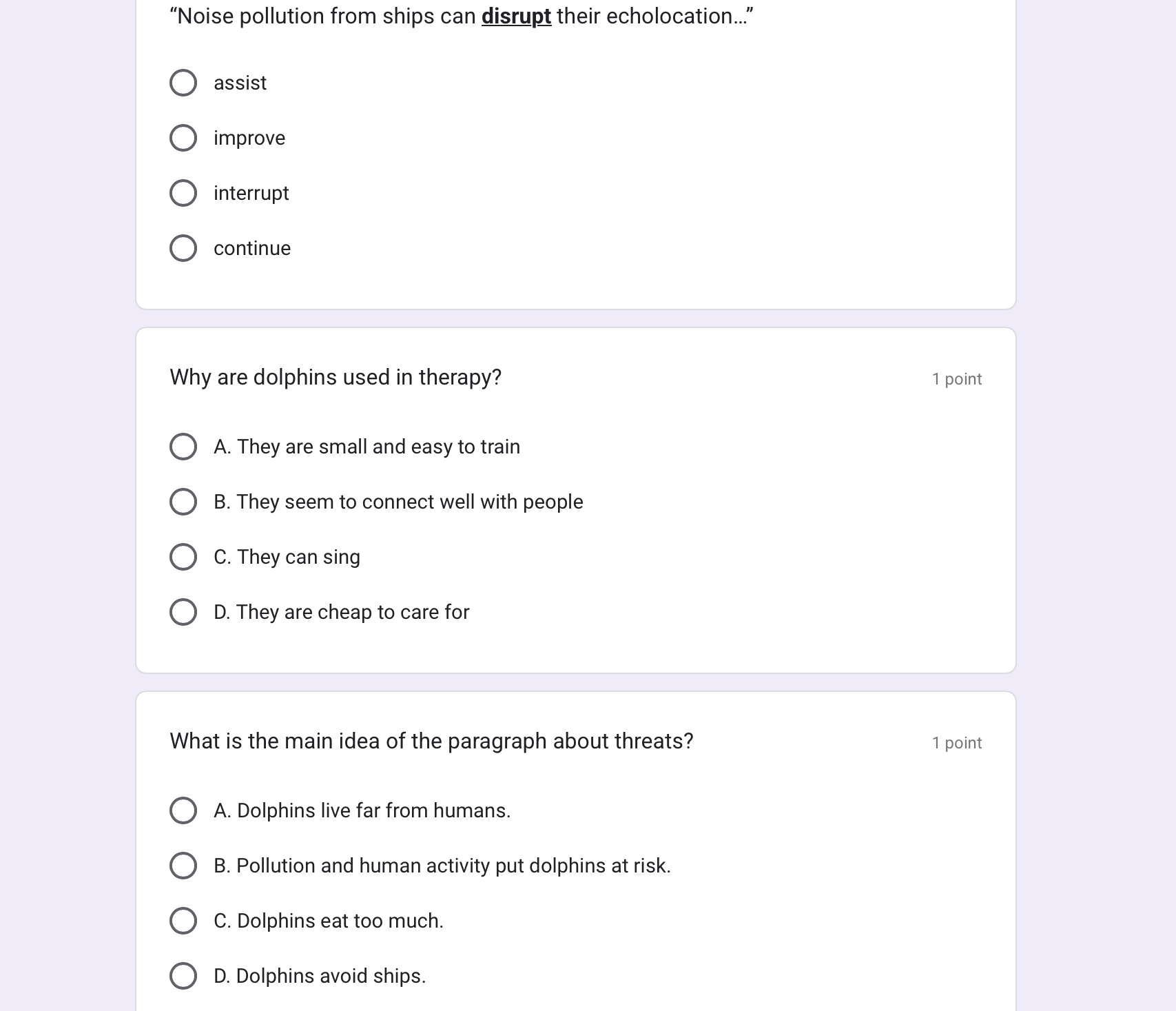Click the underlined word 'disrupt'
The image size is (1176, 1011).
(516, 17)
